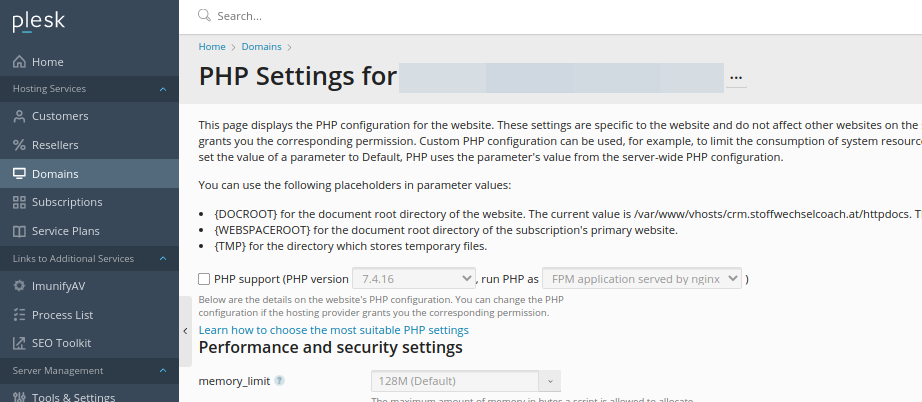
Task: Click the memory_limit label text
Action: point(234,381)
